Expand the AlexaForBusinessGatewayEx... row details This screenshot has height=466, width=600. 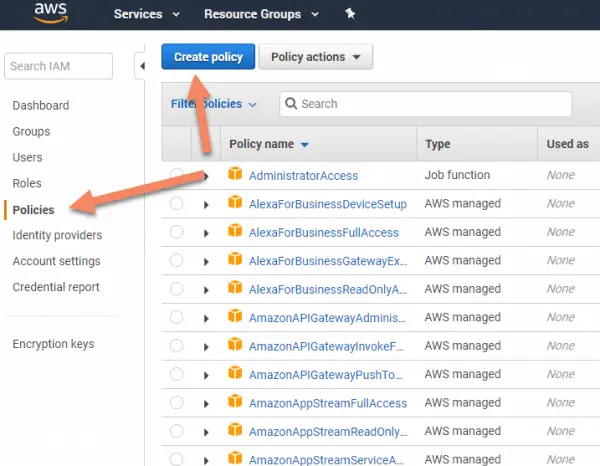pos(206,262)
